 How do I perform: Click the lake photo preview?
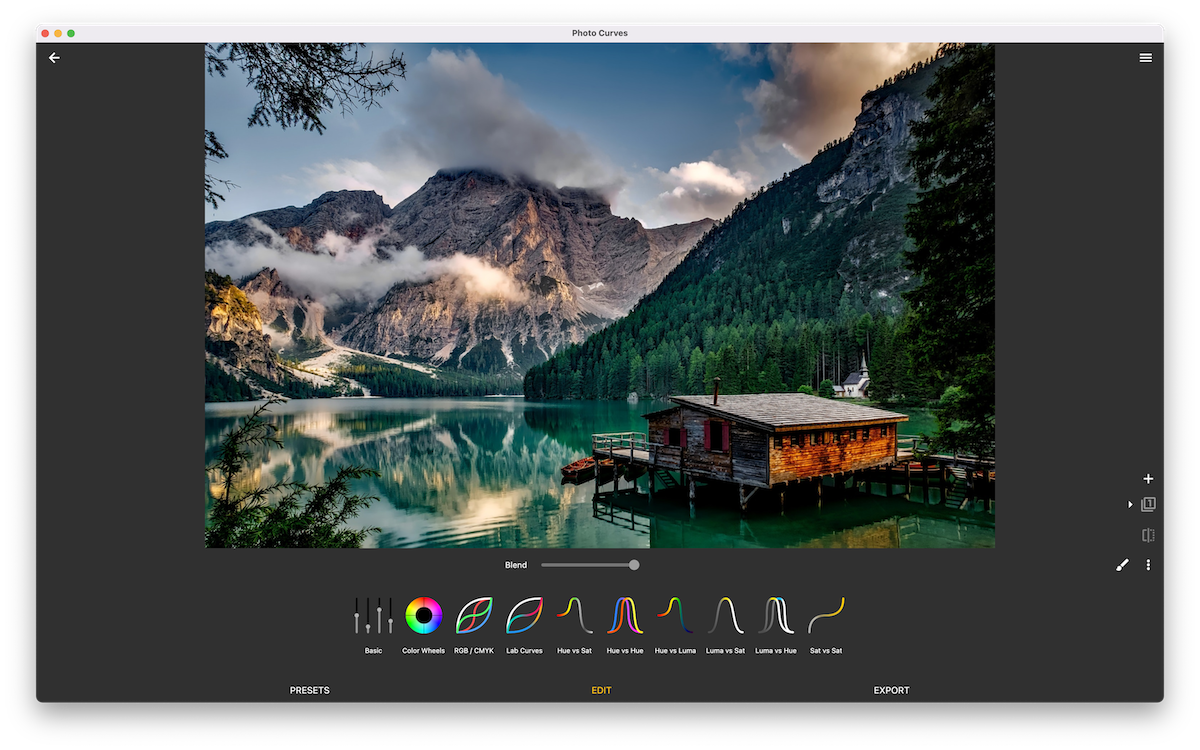(600, 295)
